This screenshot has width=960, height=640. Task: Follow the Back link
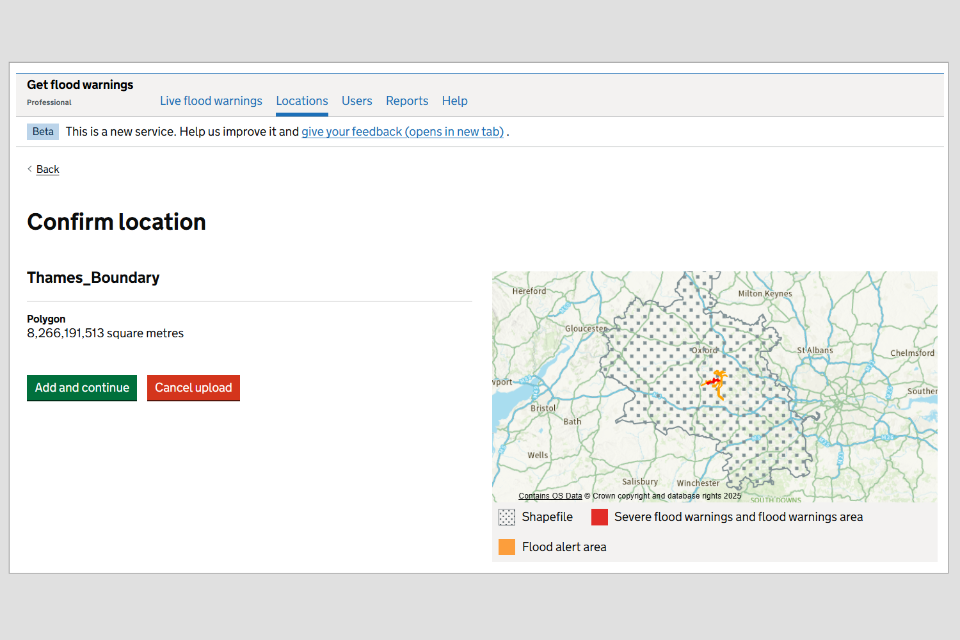[x=48, y=169]
